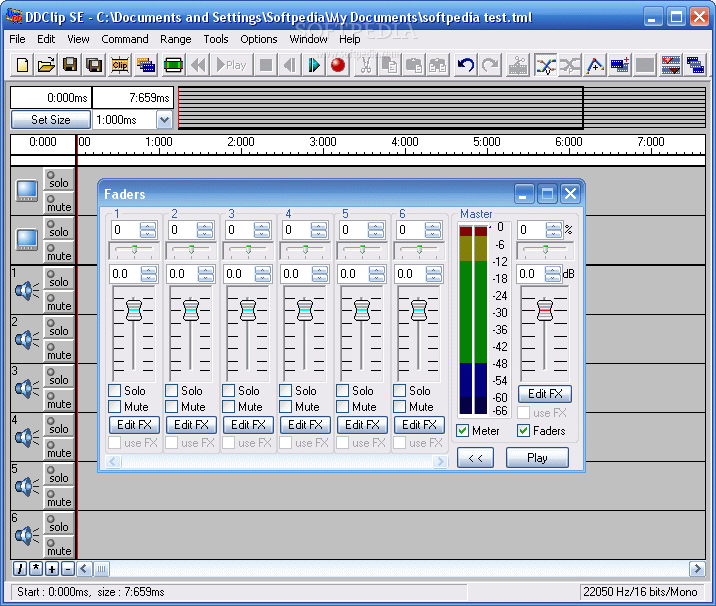This screenshot has height=606, width=716.
Task: Click the highlighted crossfade toolbar icon
Action: click(x=546, y=65)
